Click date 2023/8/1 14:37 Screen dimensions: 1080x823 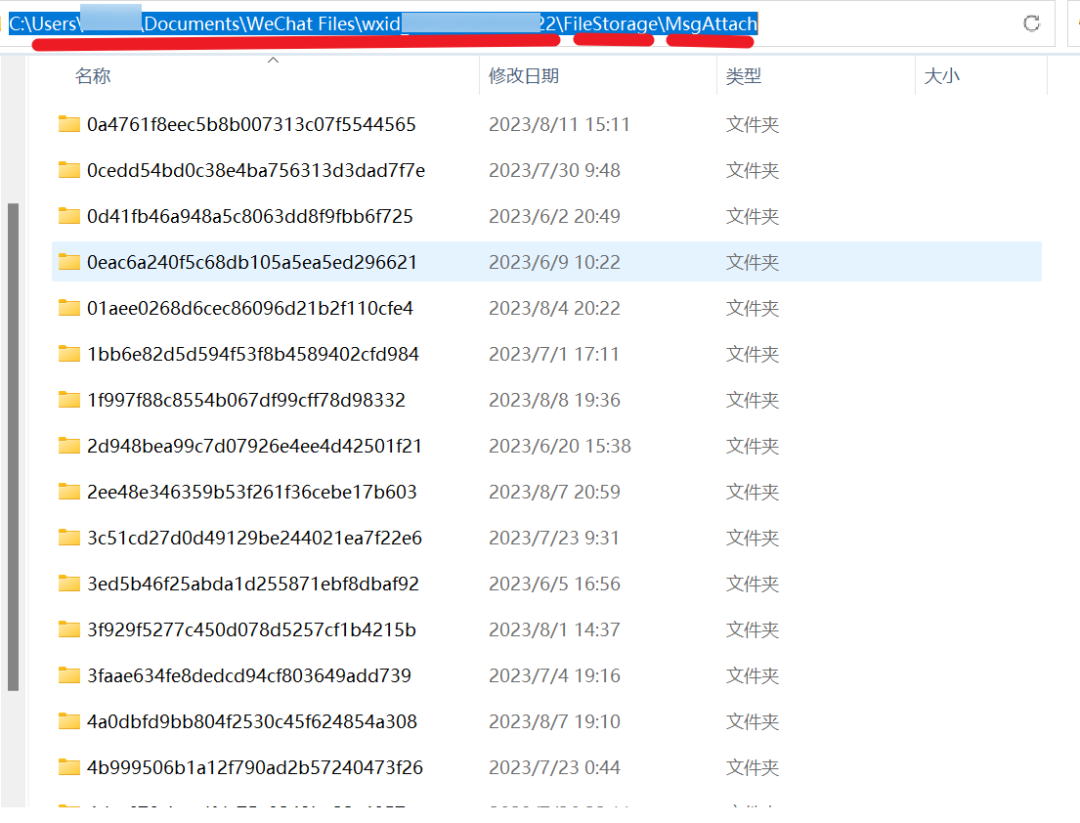tap(554, 629)
